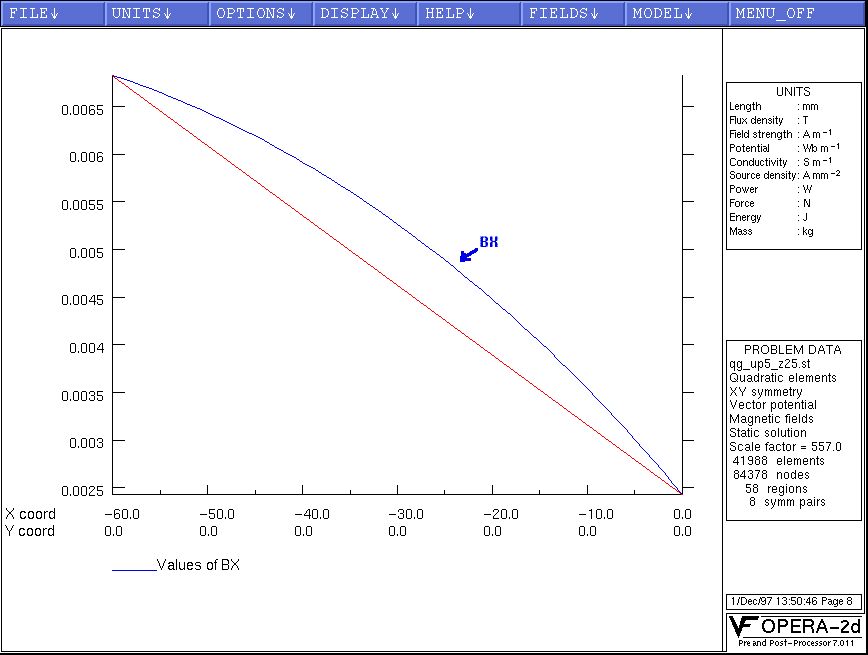Click the 0.003 y-axis label
Screen dimensions: 868x655
tap(86, 443)
